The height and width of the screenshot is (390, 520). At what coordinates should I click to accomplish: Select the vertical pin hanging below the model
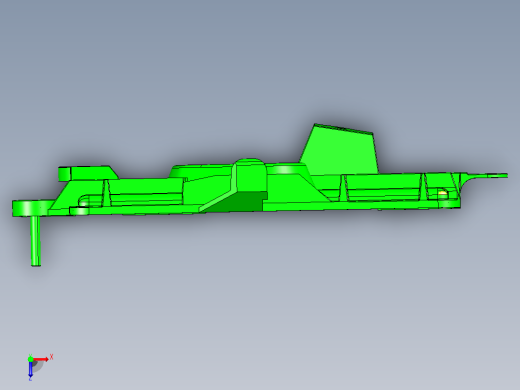tap(36, 241)
